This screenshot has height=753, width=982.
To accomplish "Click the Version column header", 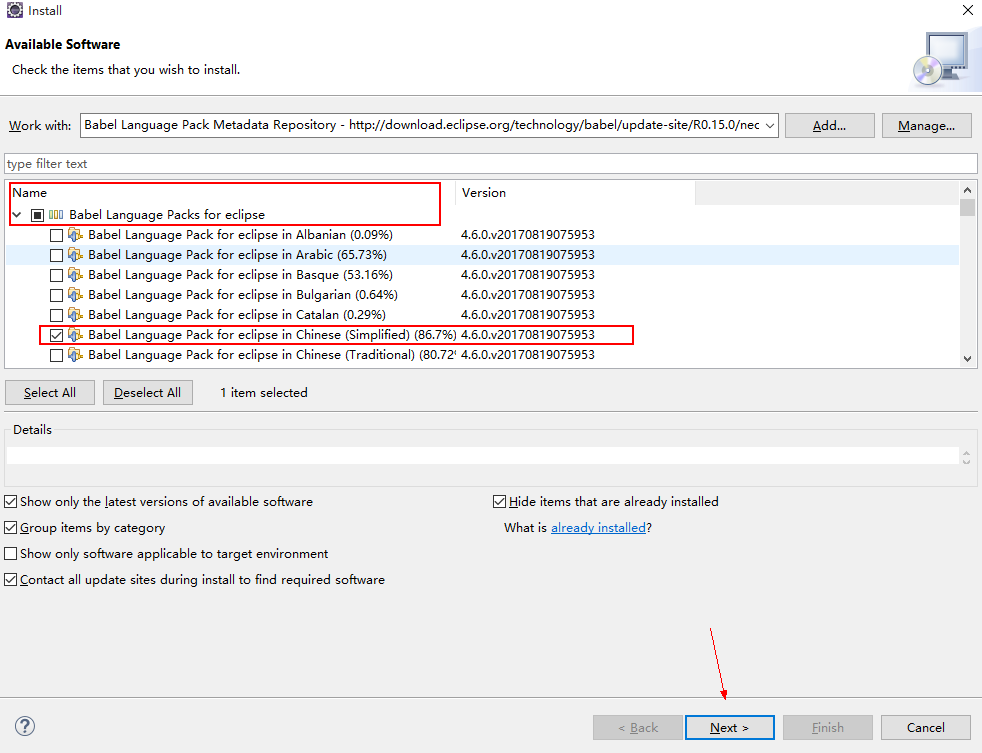I will pos(576,193).
